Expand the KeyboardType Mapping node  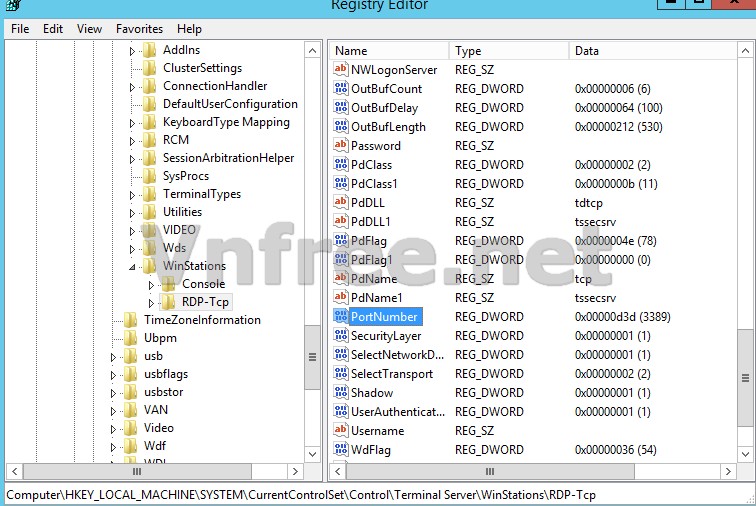point(132,123)
